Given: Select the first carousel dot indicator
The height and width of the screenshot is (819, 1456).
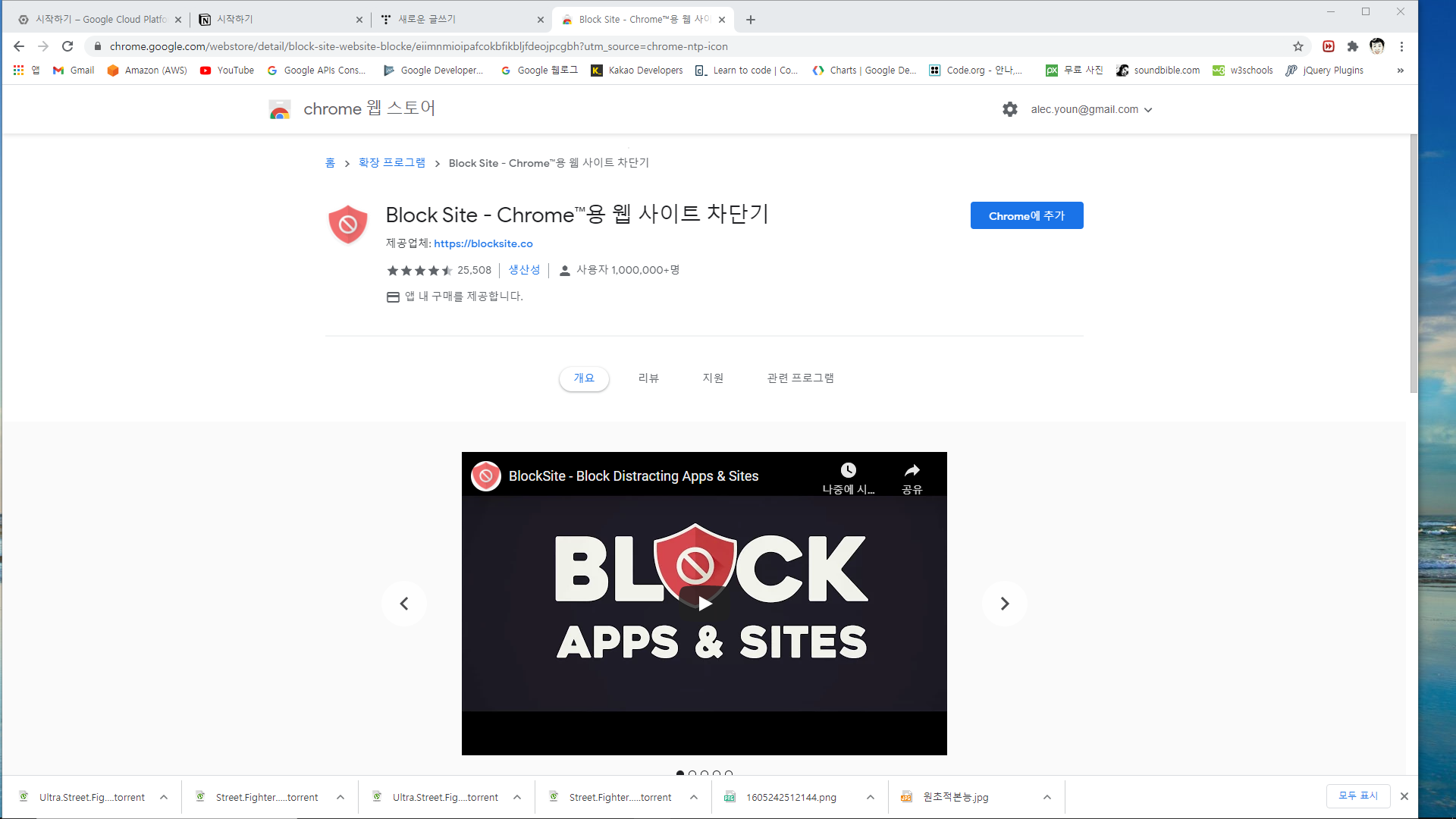Looking at the screenshot, I should click(x=680, y=773).
